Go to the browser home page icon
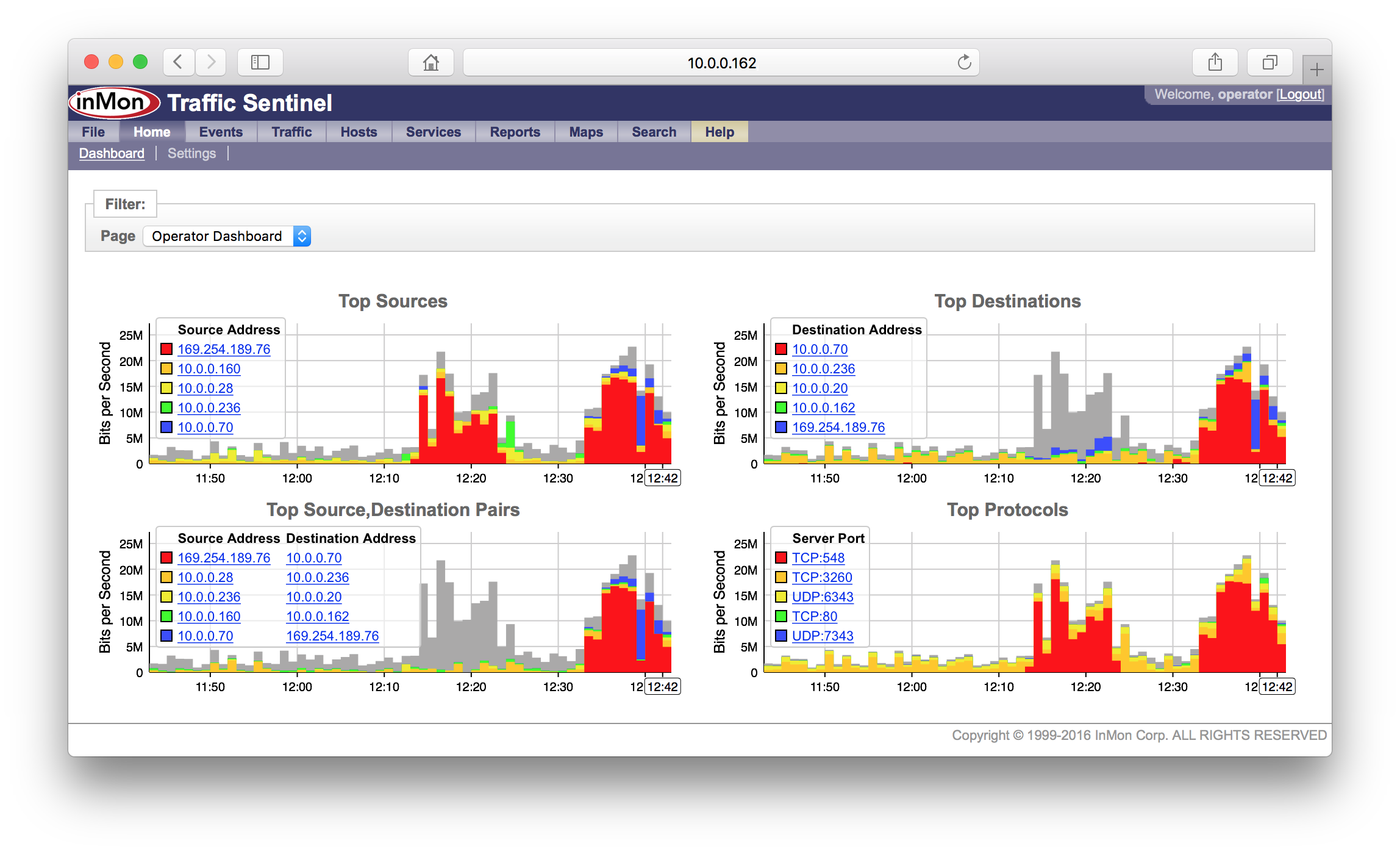1400x854 pixels. pyautogui.click(x=430, y=62)
